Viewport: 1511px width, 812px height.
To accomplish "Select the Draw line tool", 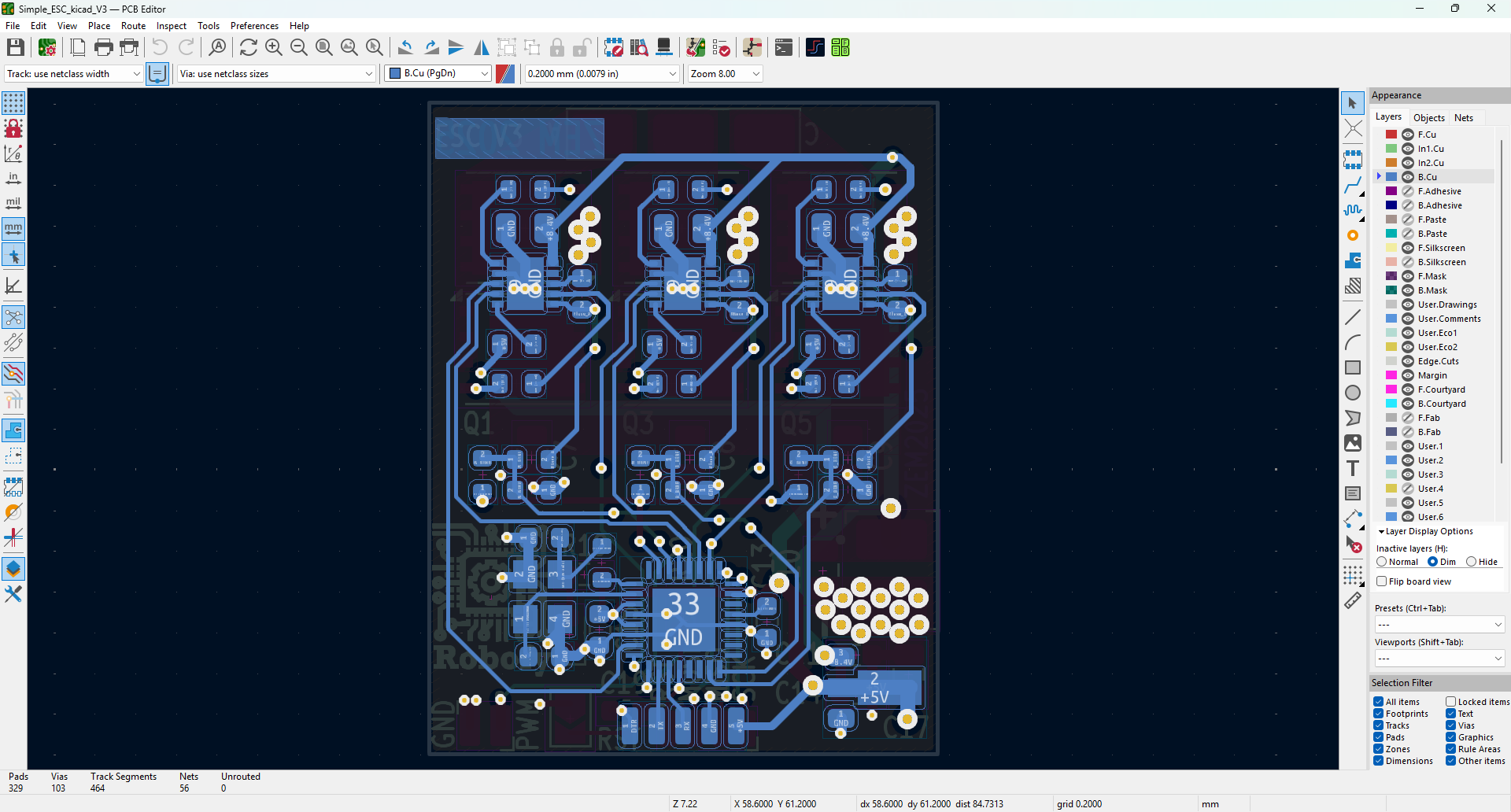I will coord(1353,317).
